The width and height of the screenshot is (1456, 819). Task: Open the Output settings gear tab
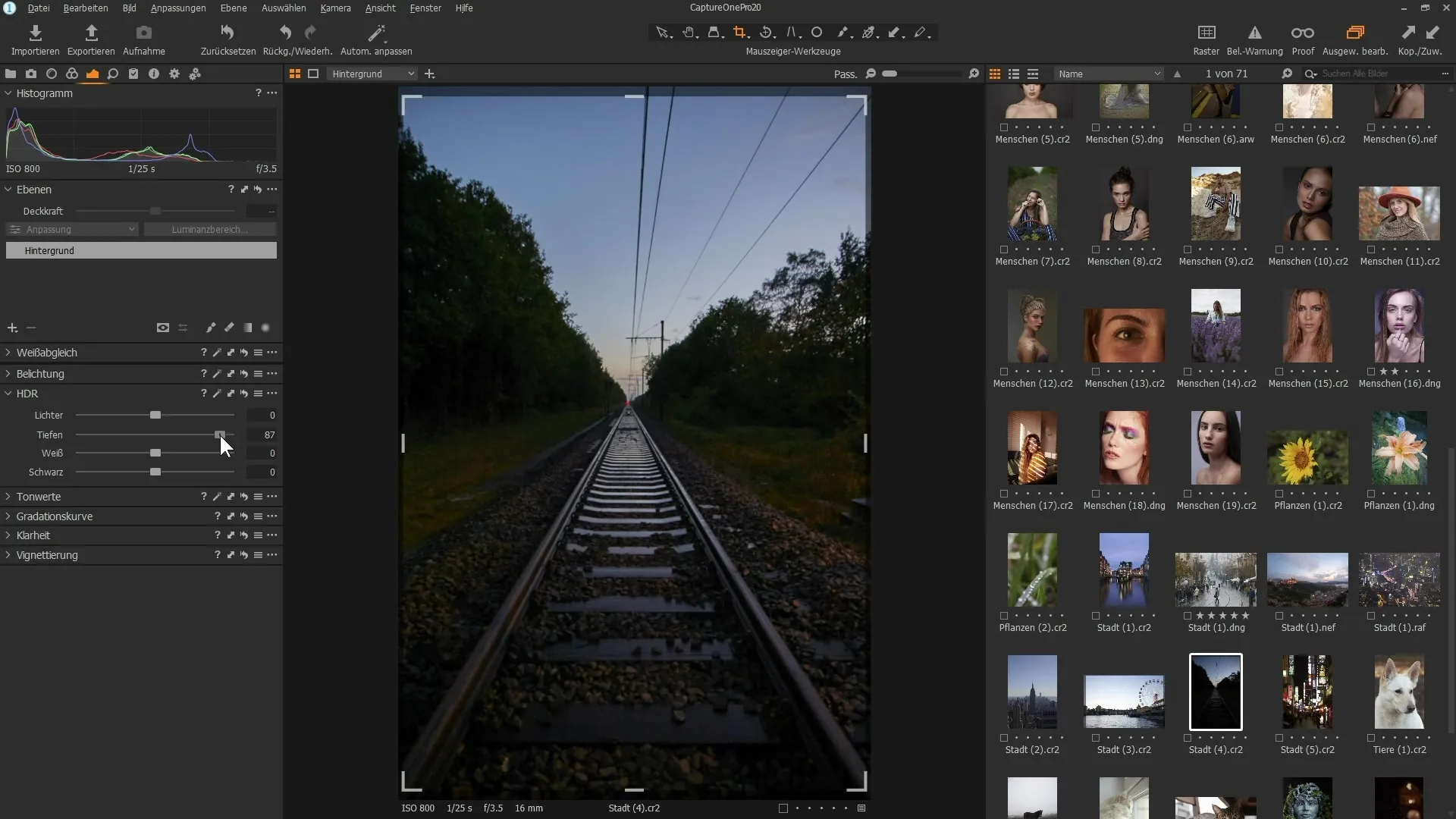pyautogui.click(x=174, y=74)
